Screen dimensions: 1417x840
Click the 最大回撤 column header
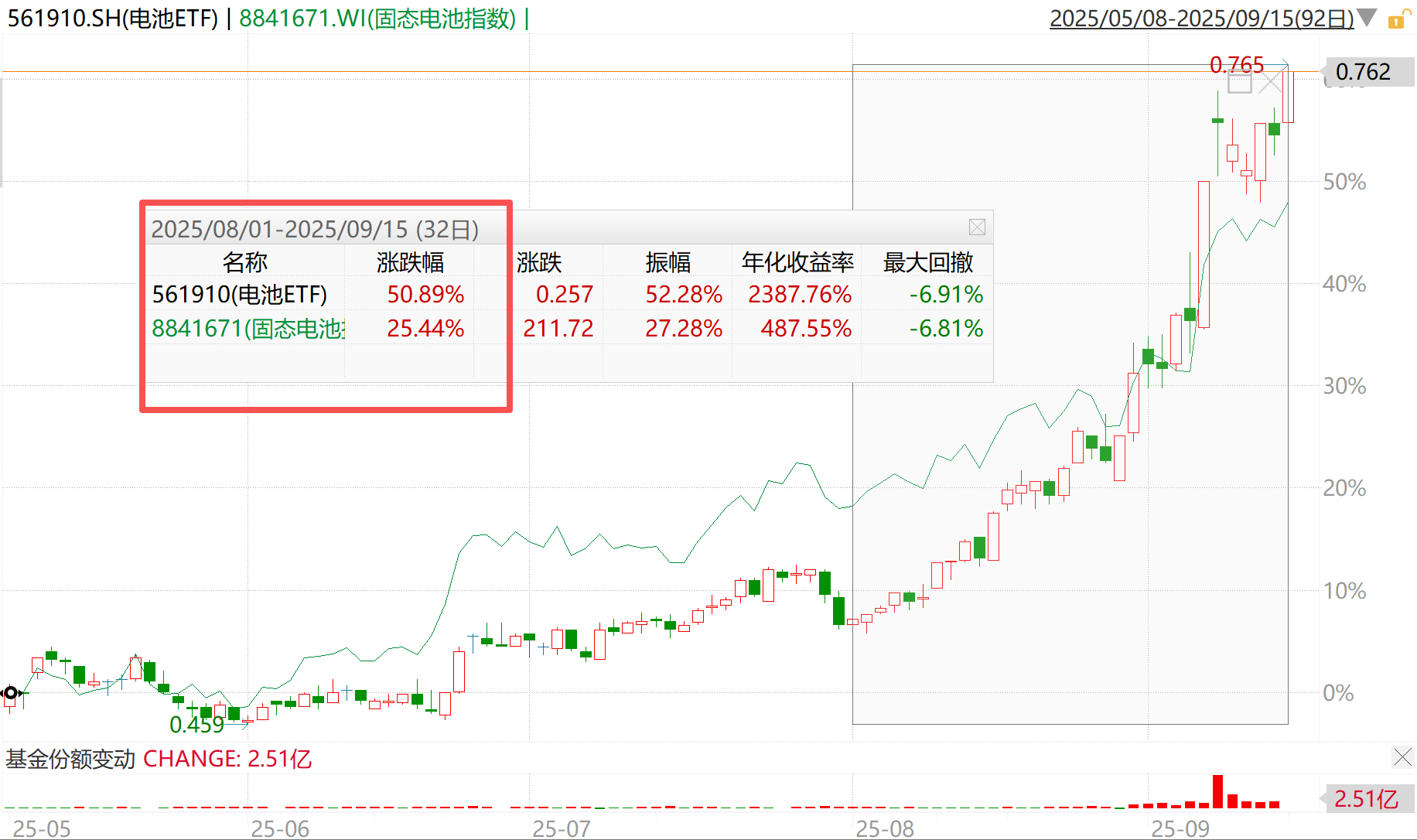pos(928,263)
